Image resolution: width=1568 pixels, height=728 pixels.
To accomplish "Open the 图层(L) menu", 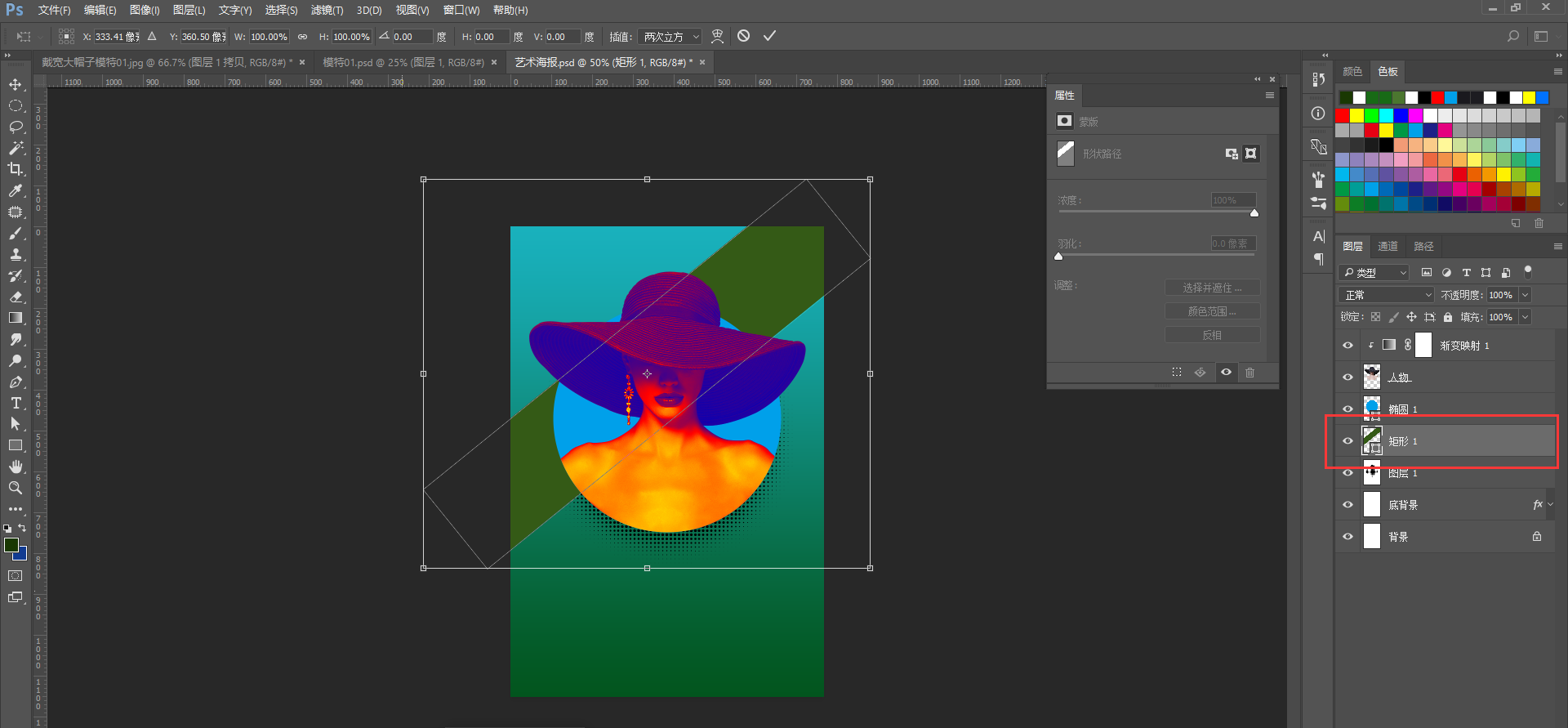I will [x=189, y=11].
